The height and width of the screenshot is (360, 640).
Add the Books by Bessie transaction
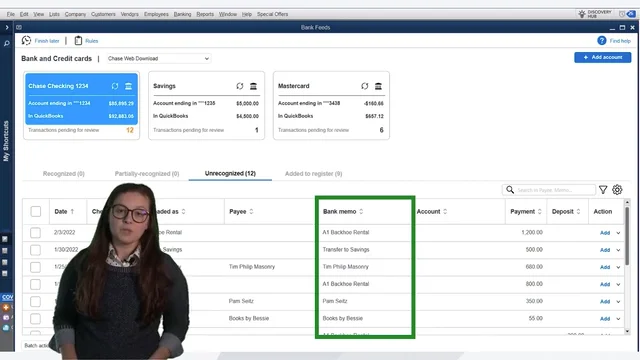(605, 318)
